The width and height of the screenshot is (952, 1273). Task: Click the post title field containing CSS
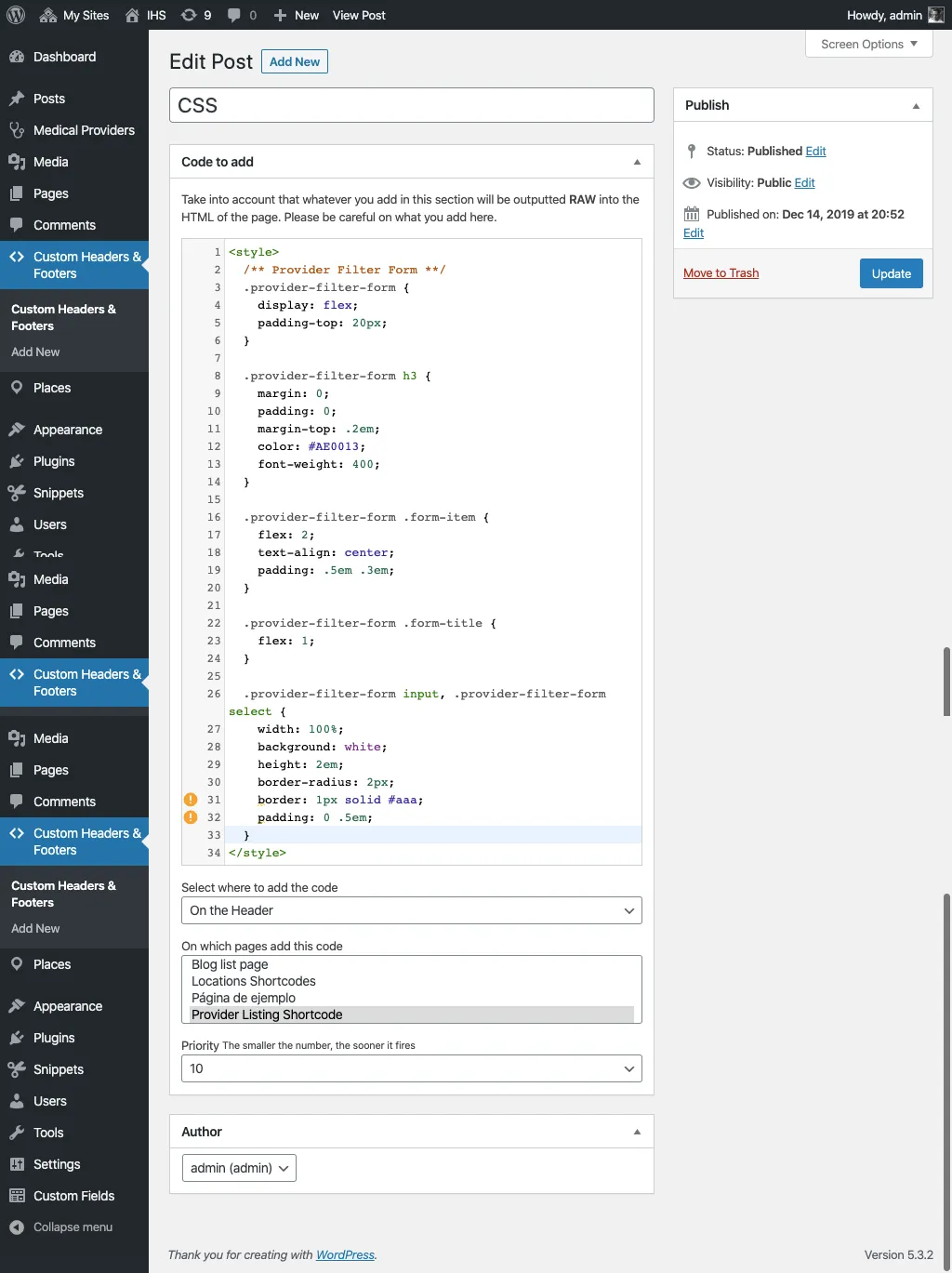(412, 105)
